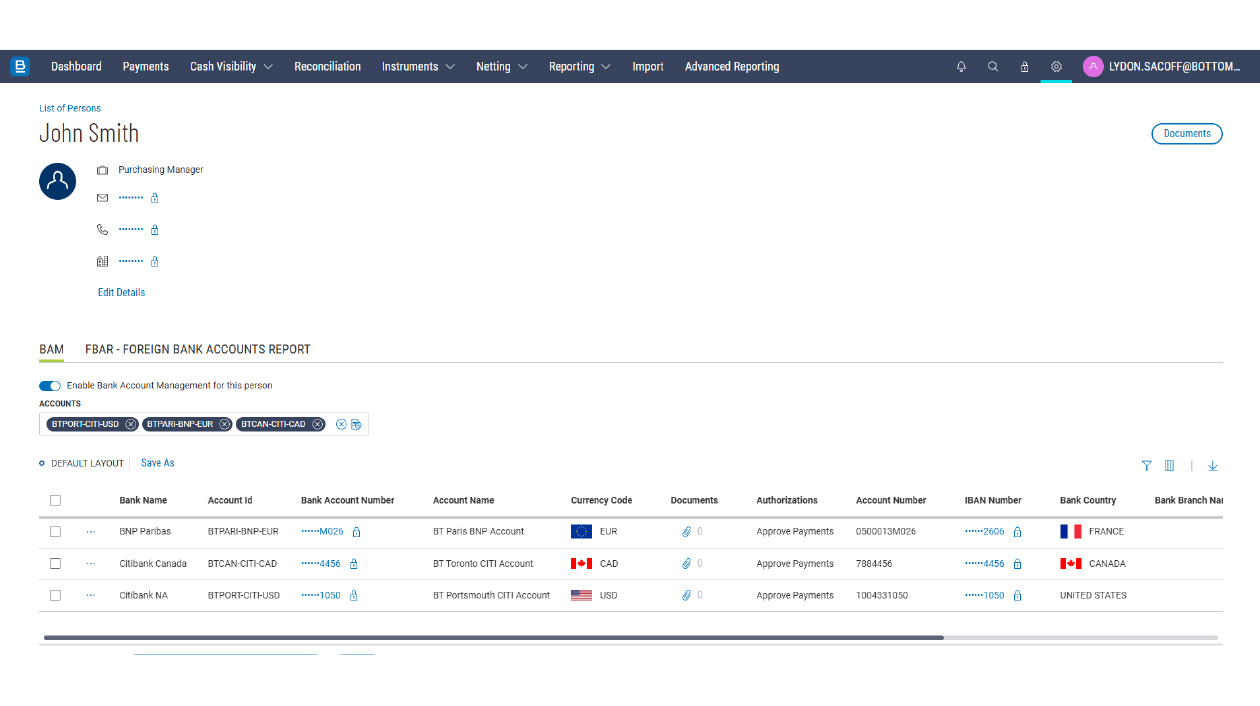1260x706 pixels.
Task: Click the paperclip documents icon for BNP Paribas
Action: coord(687,532)
